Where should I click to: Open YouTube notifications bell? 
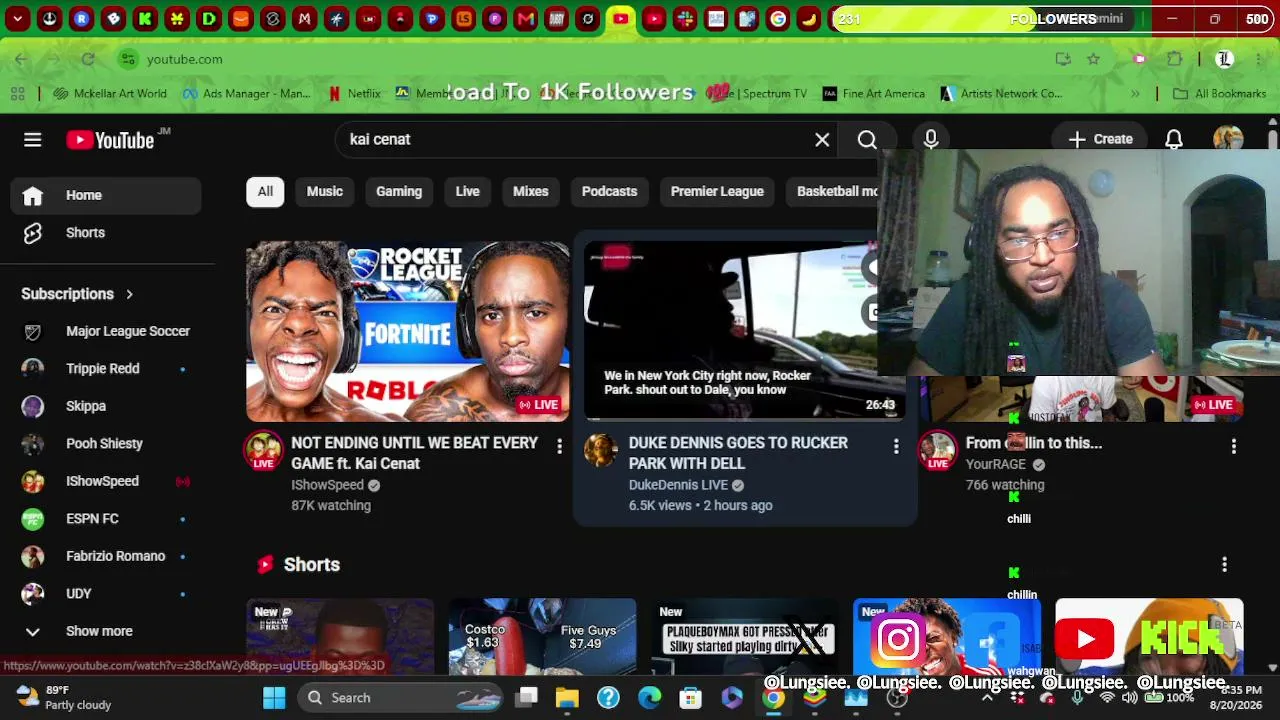click(1174, 140)
